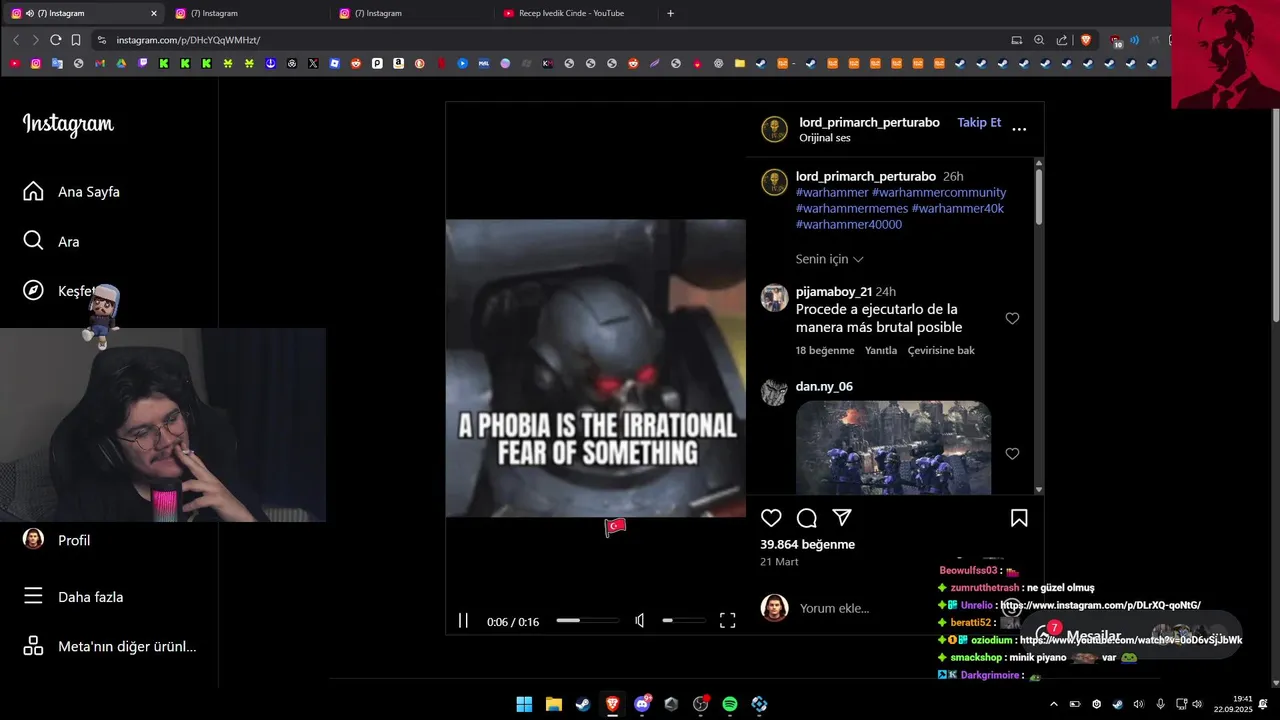Open the 19:41 taskbar clock
The image size is (1280, 720).
pyautogui.click(x=1233, y=704)
